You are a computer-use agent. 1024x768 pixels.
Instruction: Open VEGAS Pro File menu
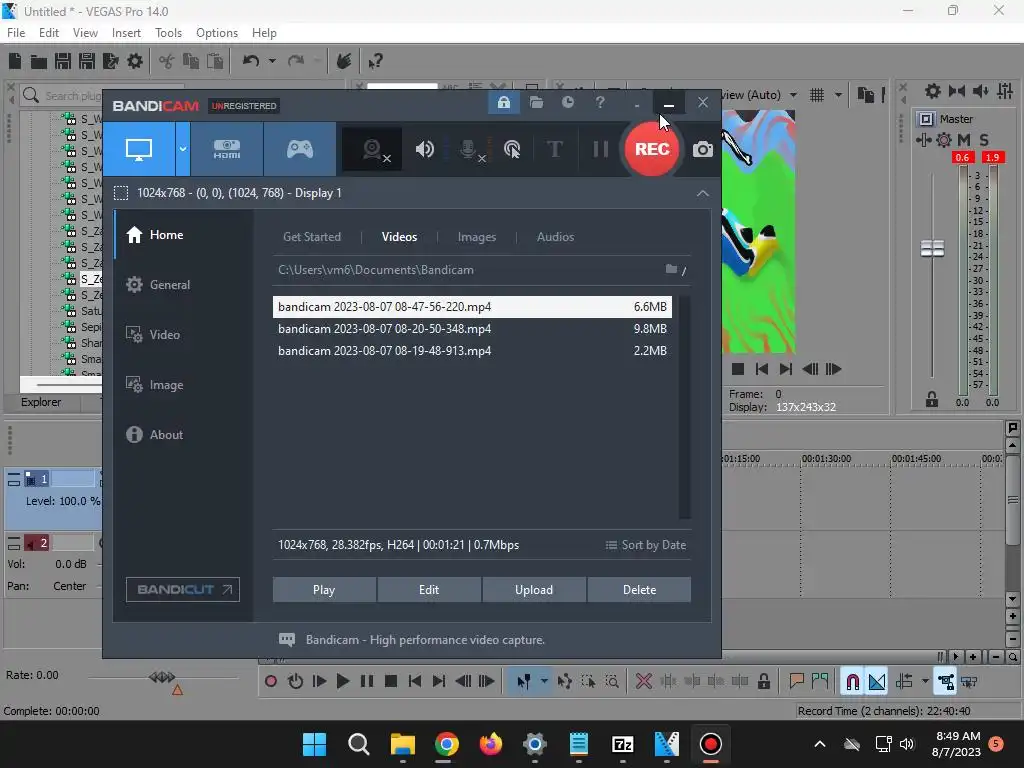point(16,33)
